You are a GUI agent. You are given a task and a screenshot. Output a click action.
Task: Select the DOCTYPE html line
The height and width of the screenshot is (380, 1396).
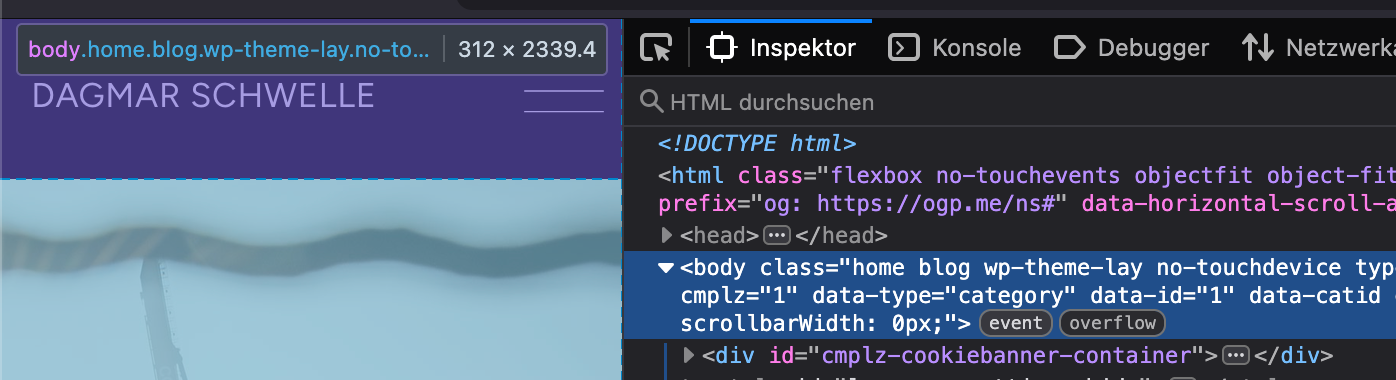click(x=756, y=143)
